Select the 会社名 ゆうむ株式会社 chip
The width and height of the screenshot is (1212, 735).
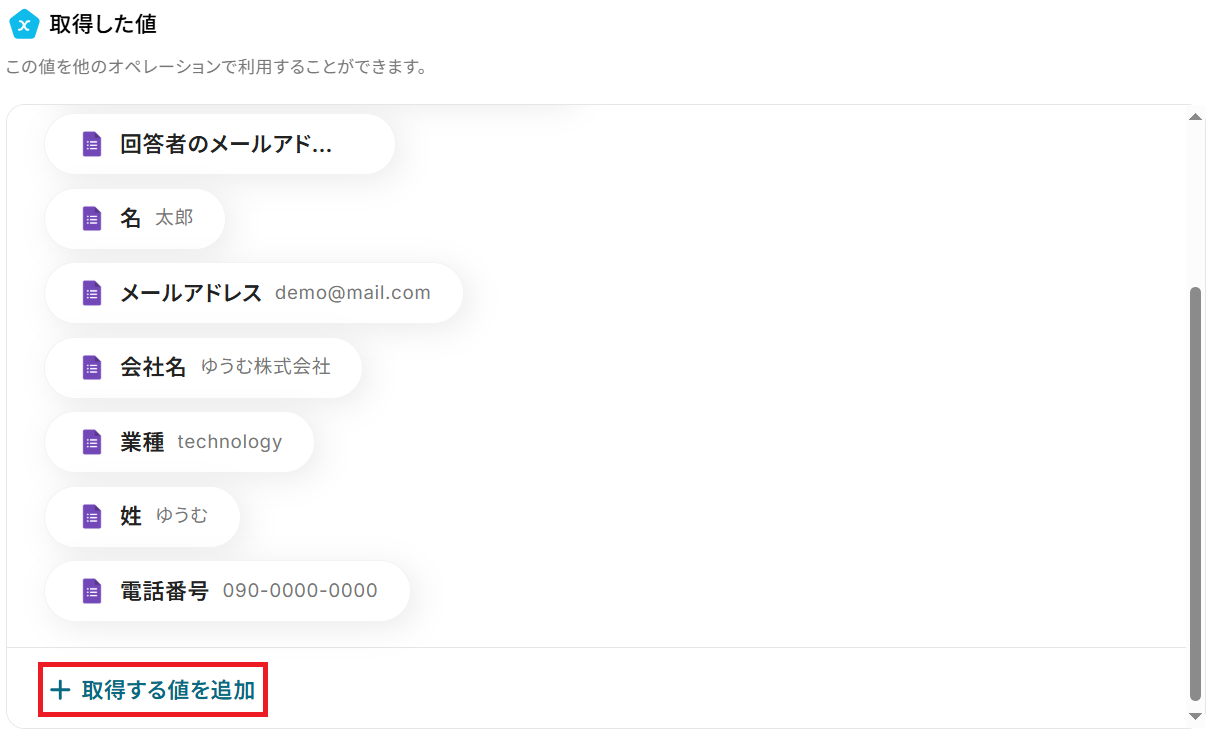coord(203,367)
